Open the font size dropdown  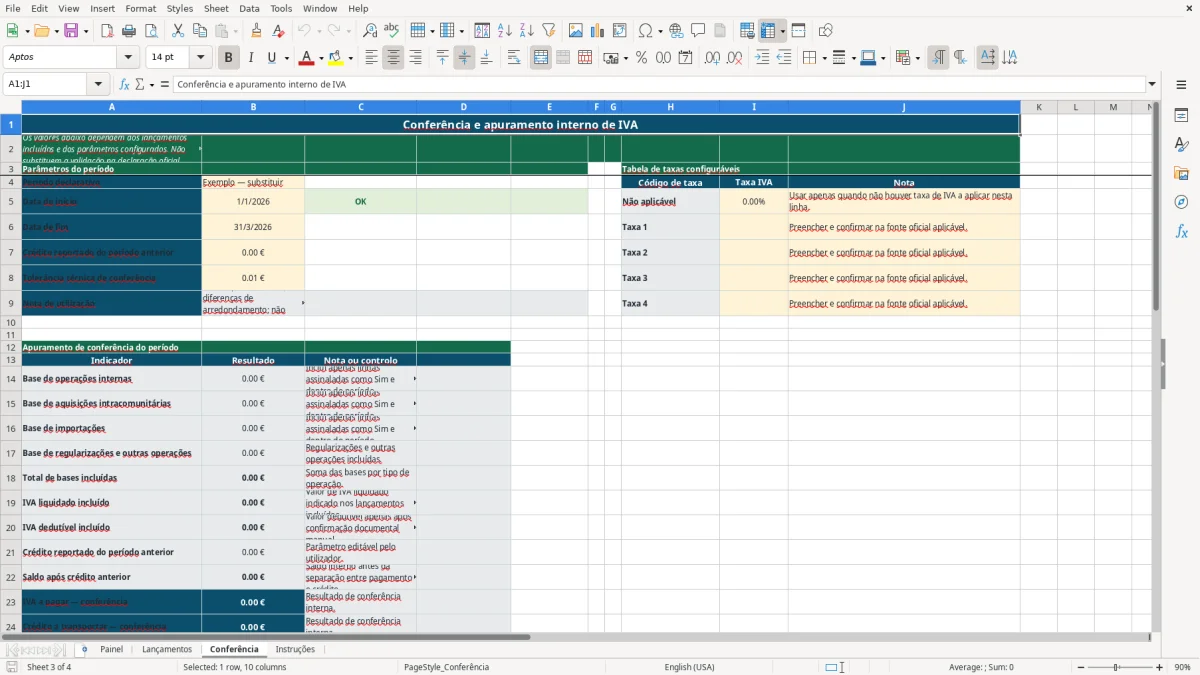click(201, 58)
